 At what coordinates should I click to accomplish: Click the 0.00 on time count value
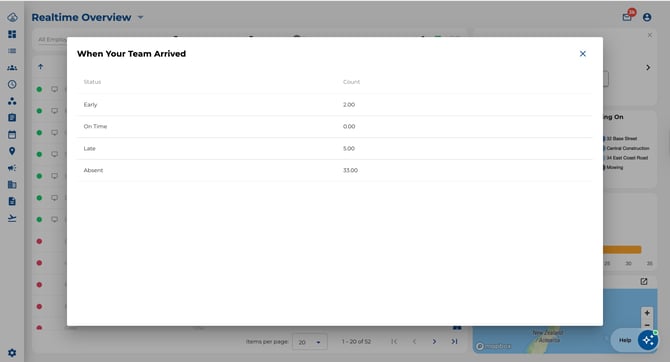pos(349,127)
